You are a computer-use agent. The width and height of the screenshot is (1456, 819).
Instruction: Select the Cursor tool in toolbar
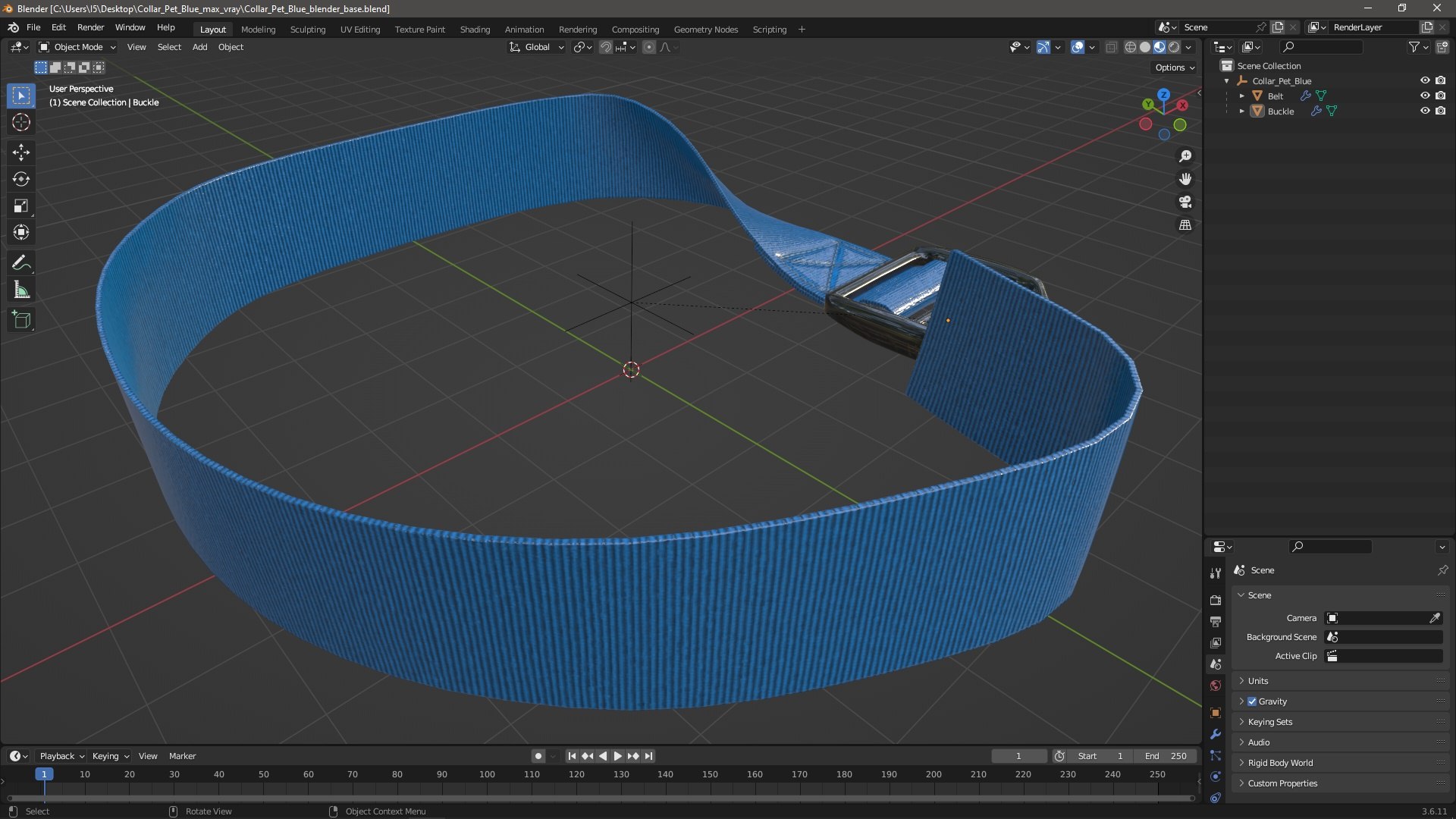point(21,122)
